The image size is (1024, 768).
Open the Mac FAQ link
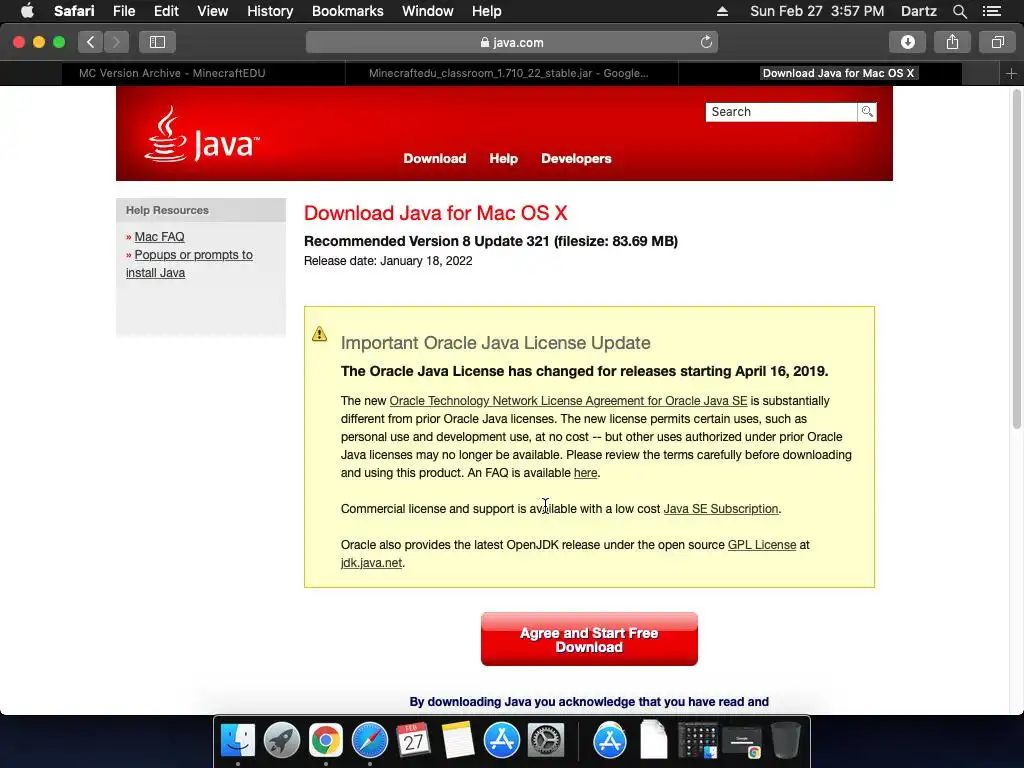(x=159, y=236)
